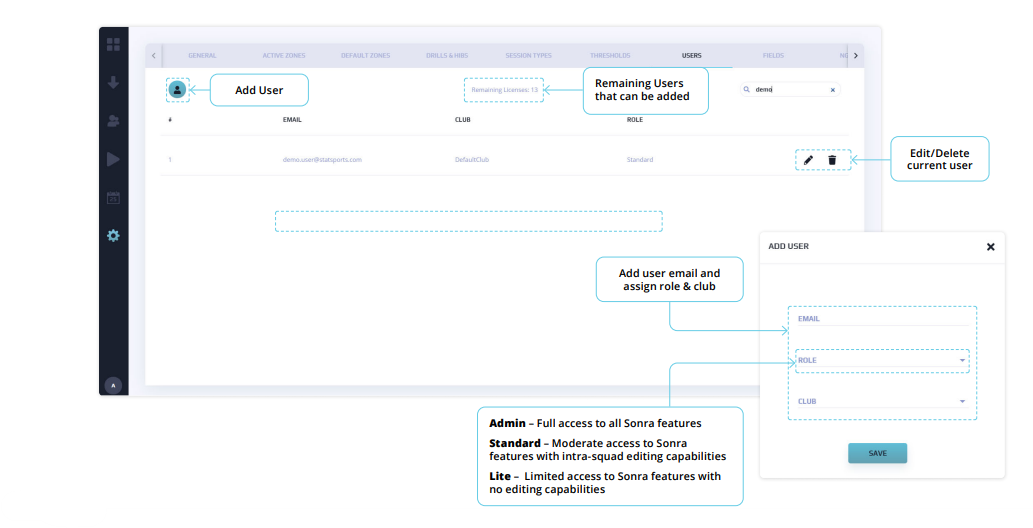Close the Add User dialog
Screen dimensions: 1033x528
point(990,247)
